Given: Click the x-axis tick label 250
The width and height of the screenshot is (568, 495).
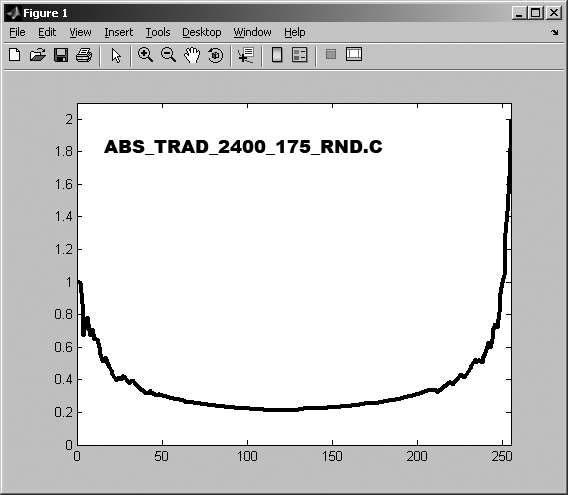Looking at the screenshot, I should (502, 456).
